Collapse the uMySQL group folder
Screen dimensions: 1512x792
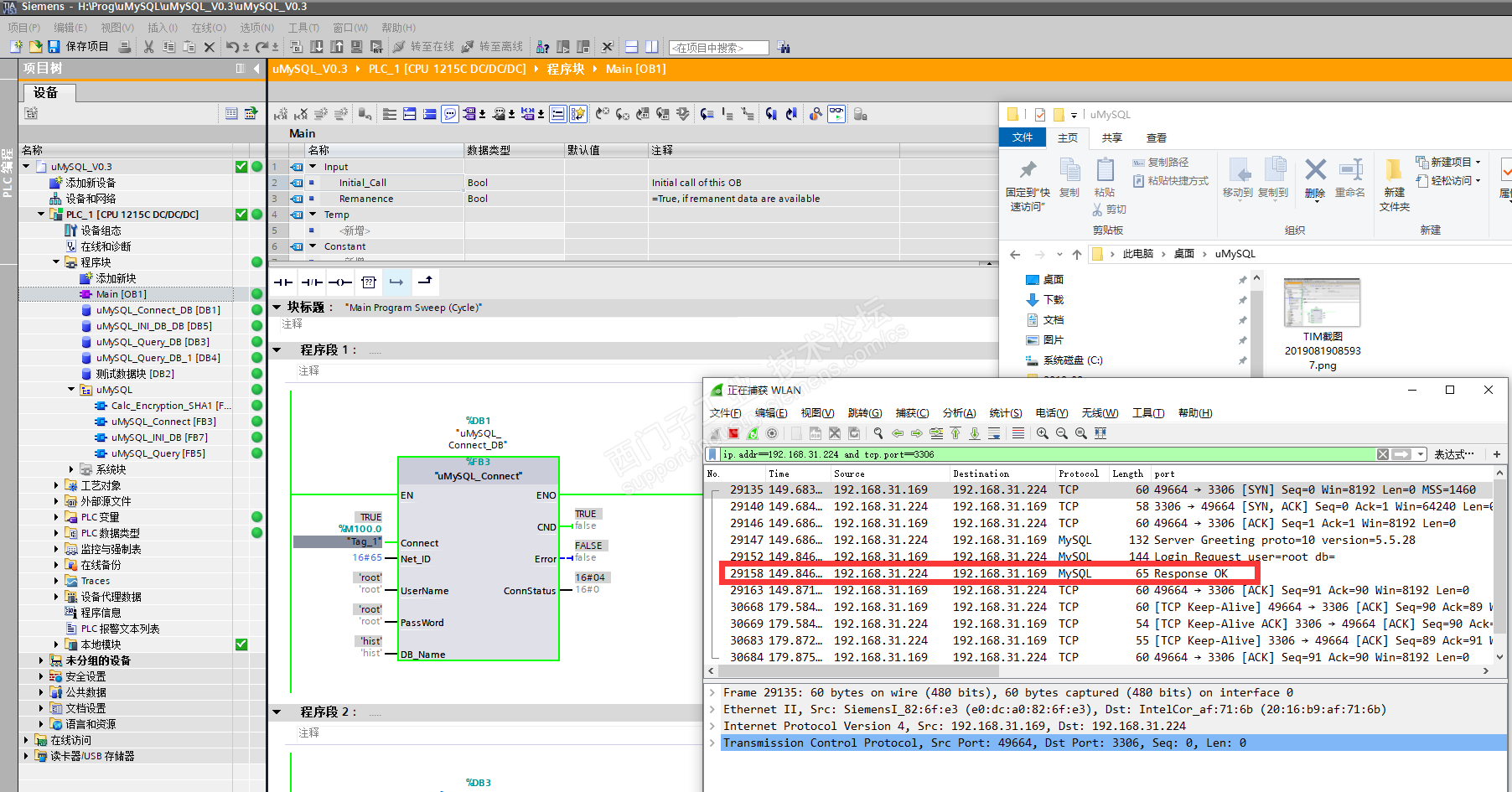pos(71,390)
